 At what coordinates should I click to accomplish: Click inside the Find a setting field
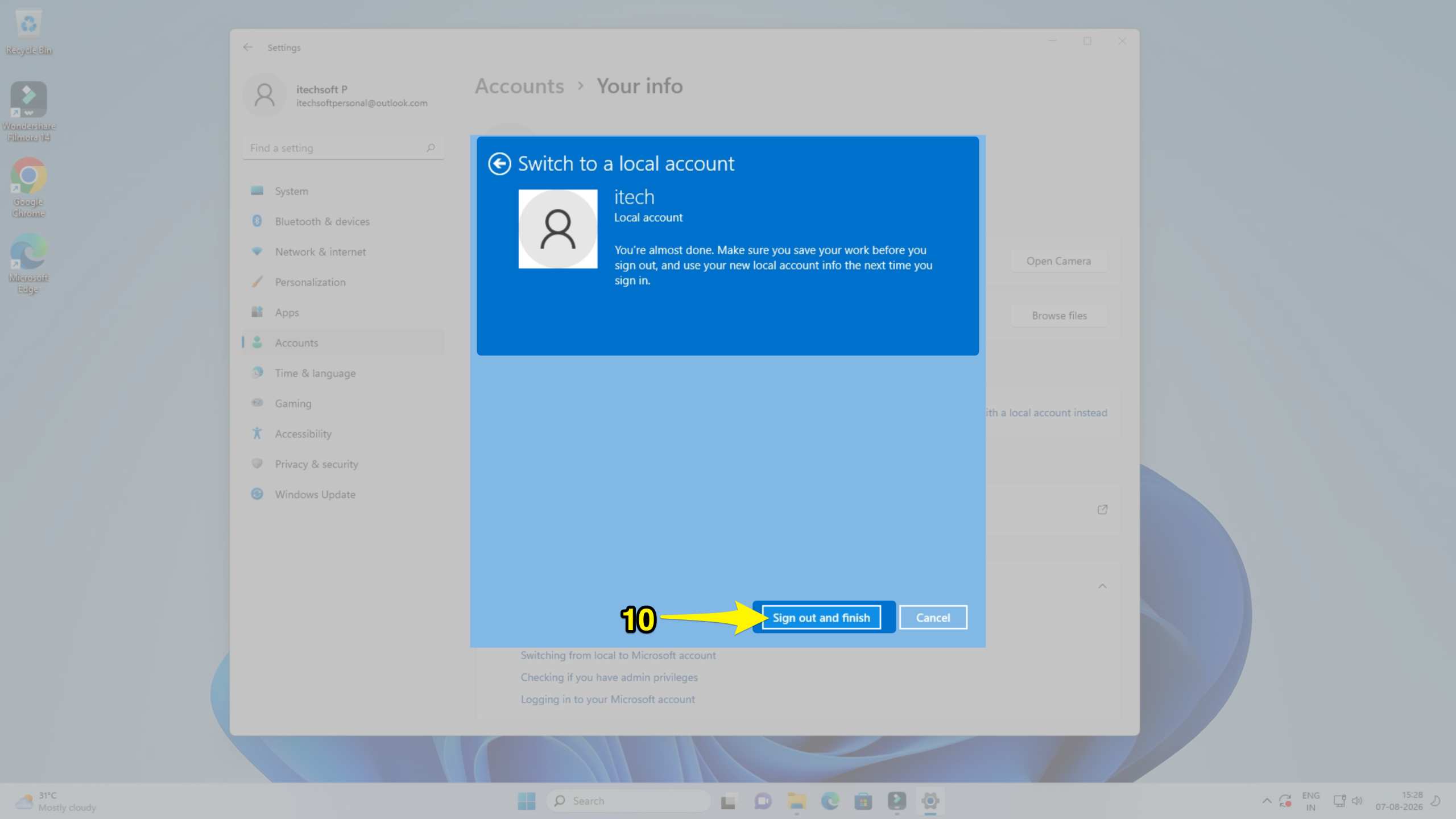coord(343,148)
